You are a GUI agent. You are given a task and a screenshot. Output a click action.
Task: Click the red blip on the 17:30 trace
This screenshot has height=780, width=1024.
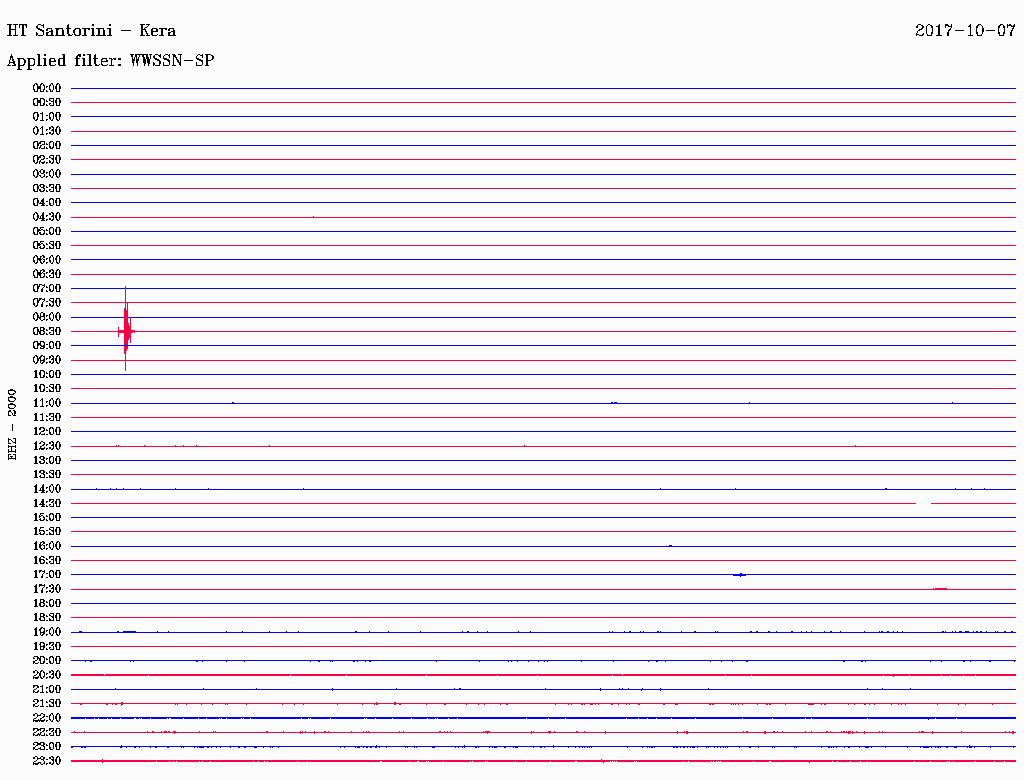tap(940, 589)
